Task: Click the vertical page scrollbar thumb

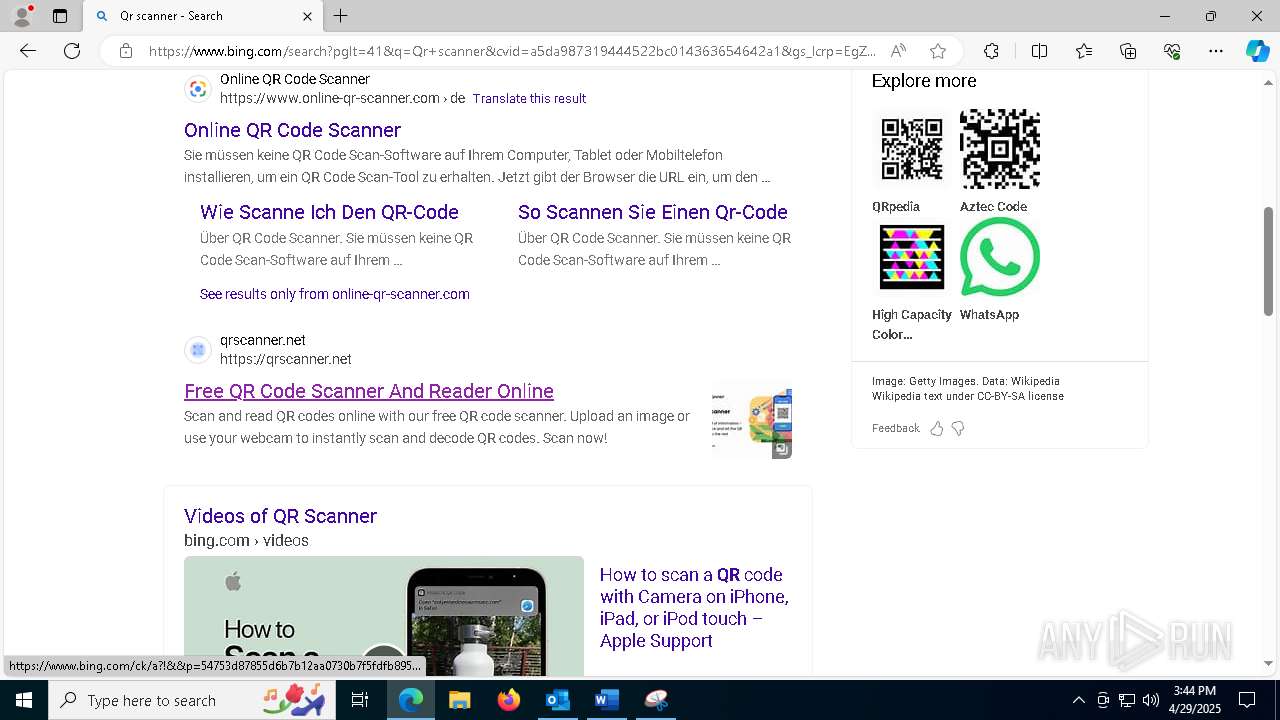Action: pos(1268,261)
